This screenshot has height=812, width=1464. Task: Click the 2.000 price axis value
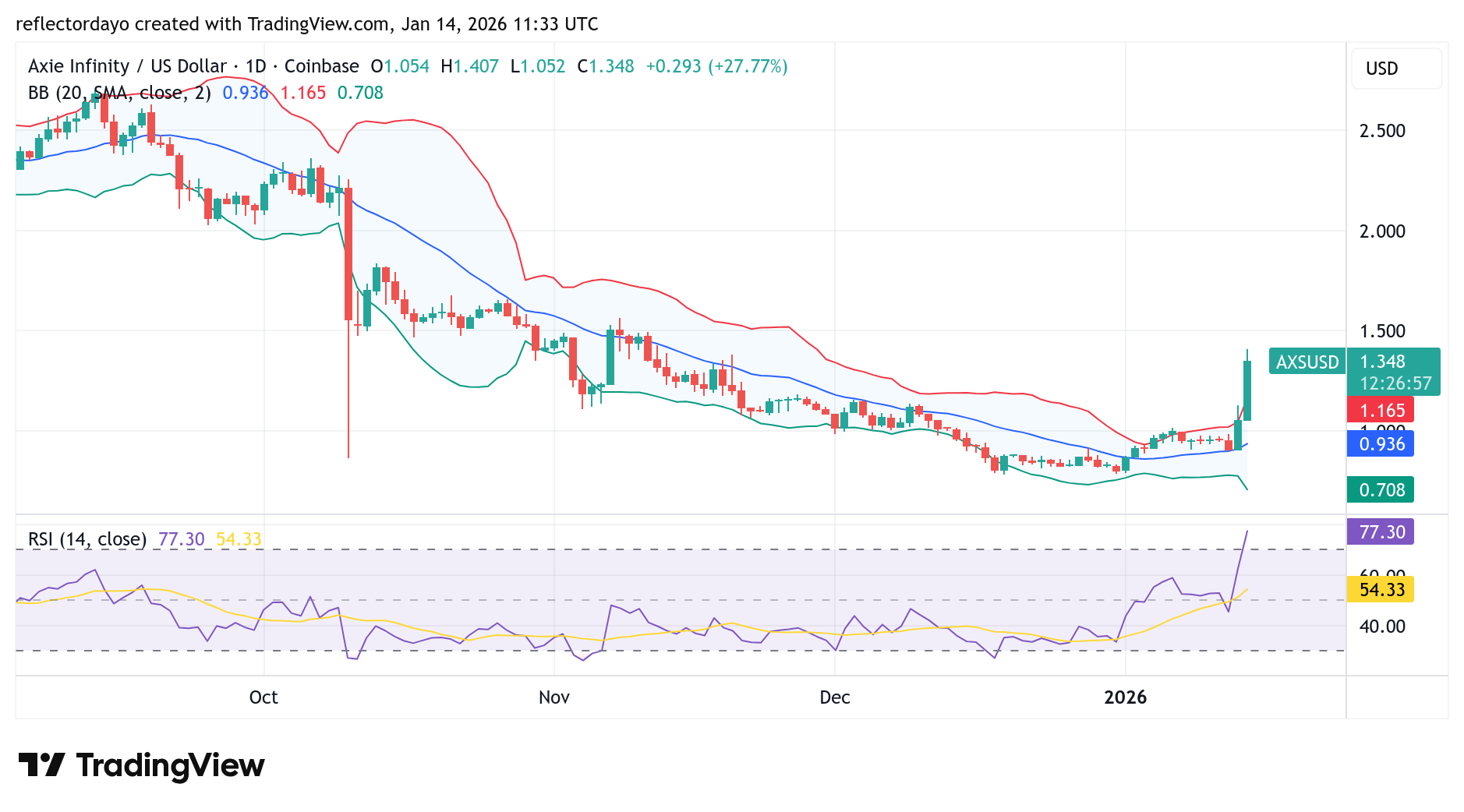pos(1382,231)
